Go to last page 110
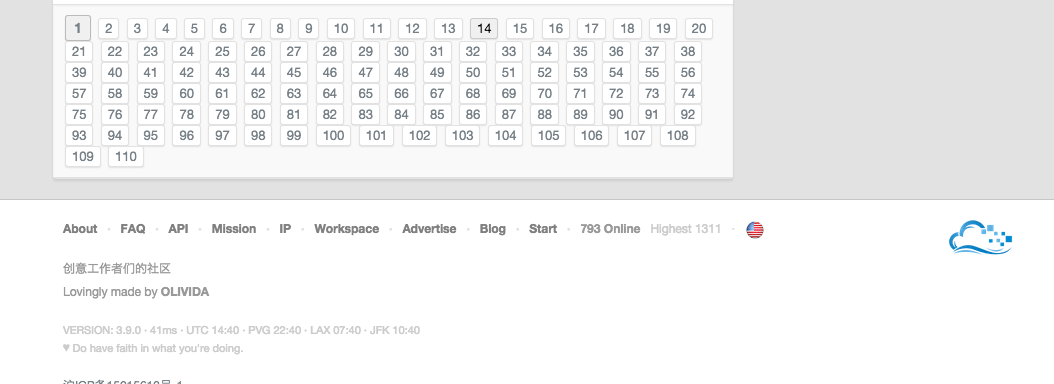Viewport: 1054px width, 384px height. [126, 157]
